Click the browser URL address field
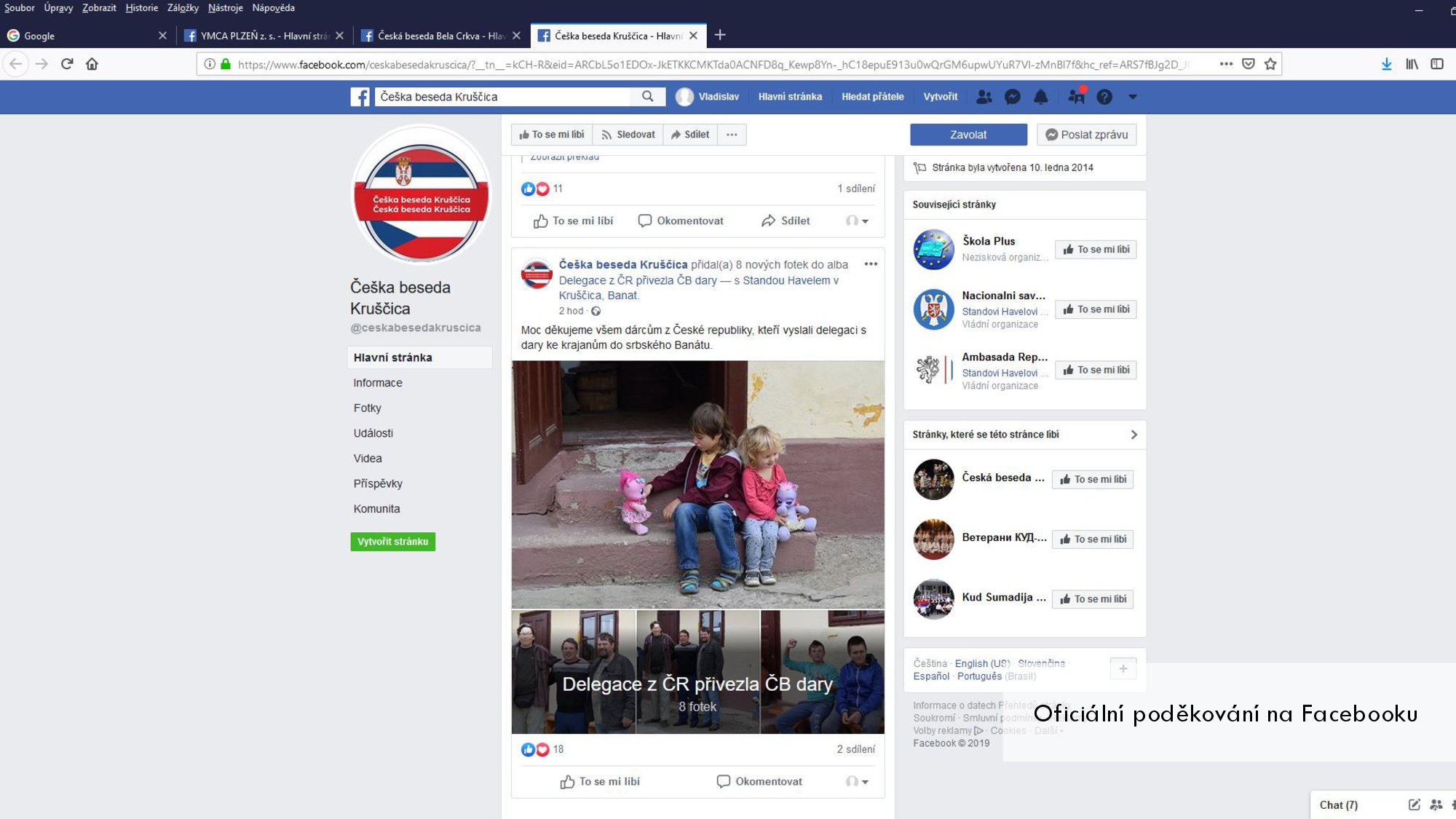Viewport: 1456px width, 819px height. [x=713, y=64]
